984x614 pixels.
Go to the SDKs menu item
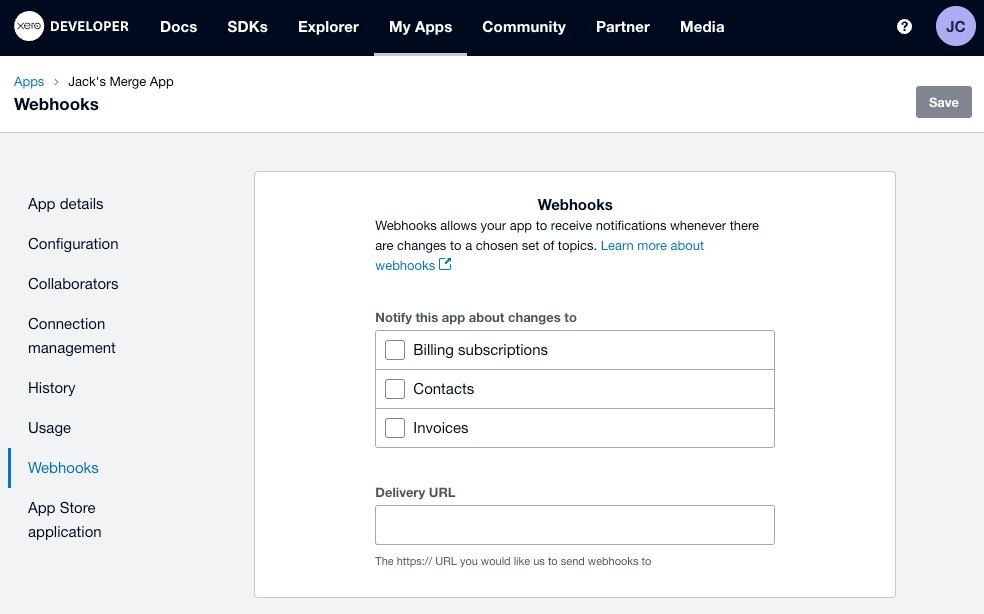[247, 27]
